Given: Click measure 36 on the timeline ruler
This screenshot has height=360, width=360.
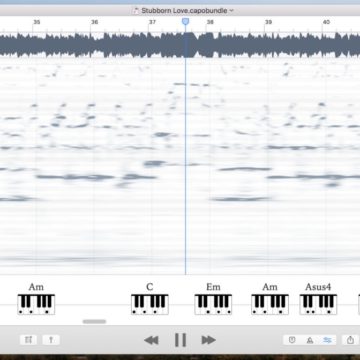Looking at the screenshot, I should 95,22.
